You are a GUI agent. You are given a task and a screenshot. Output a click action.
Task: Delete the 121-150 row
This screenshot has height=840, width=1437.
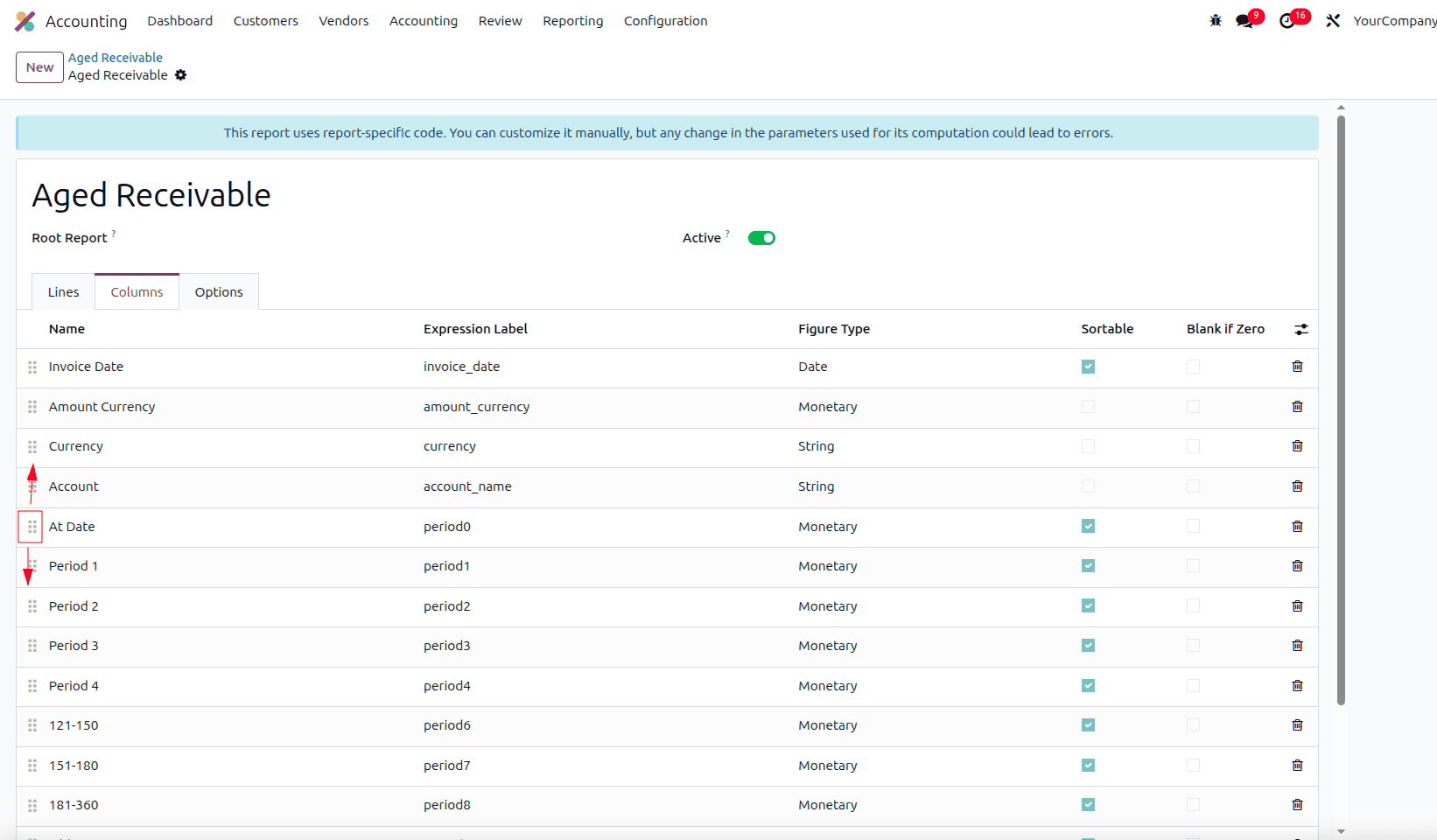coord(1297,725)
